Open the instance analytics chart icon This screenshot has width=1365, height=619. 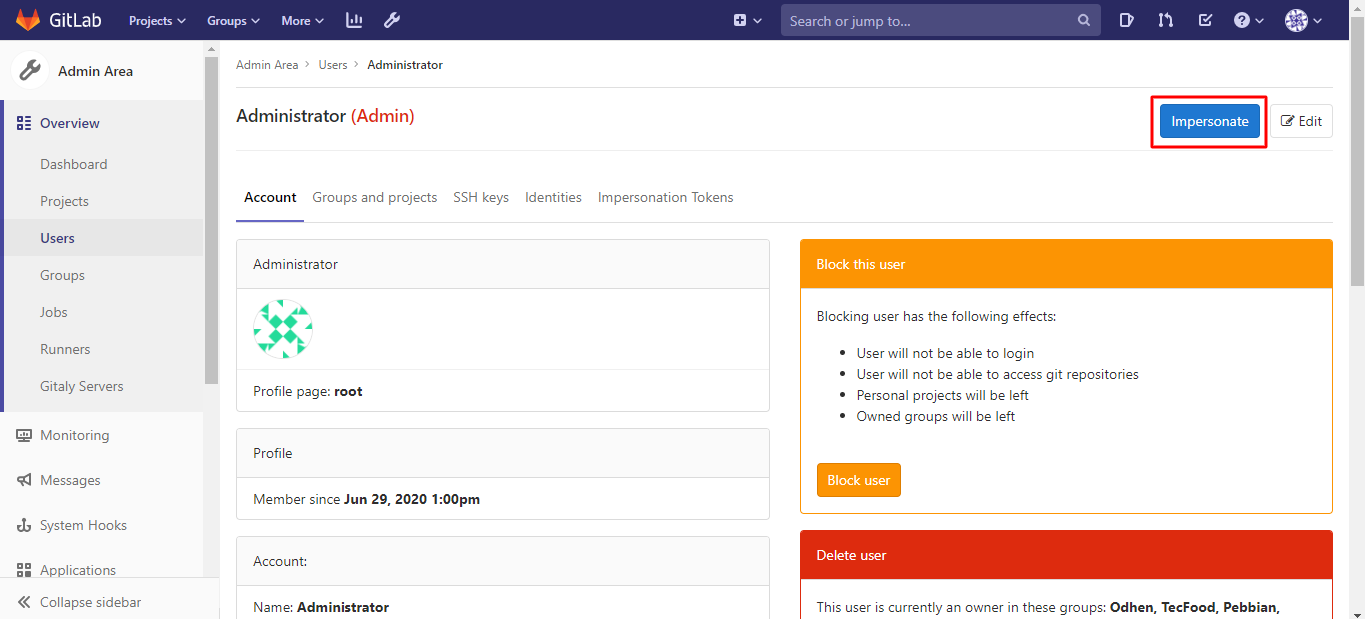point(354,20)
